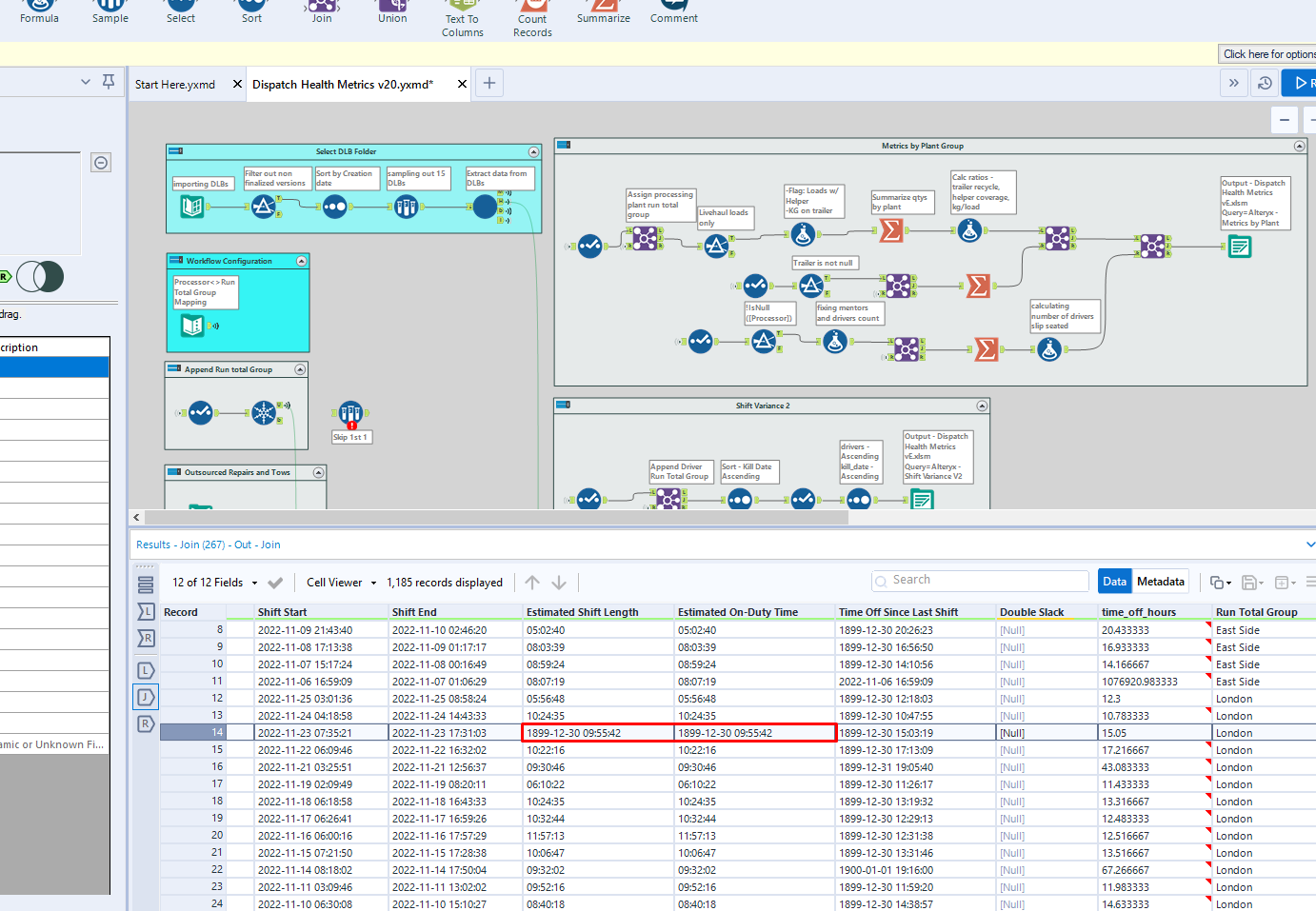
Task: Click the results Search field
Action: (x=981, y=581)
